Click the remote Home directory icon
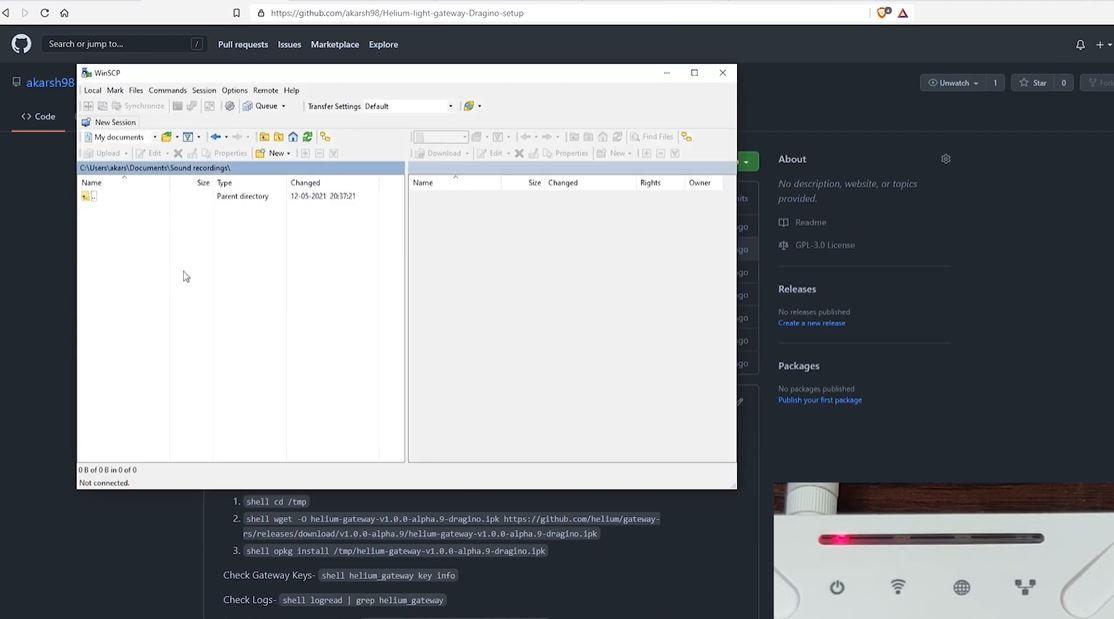1114x619 pixels. coord(603,137)
